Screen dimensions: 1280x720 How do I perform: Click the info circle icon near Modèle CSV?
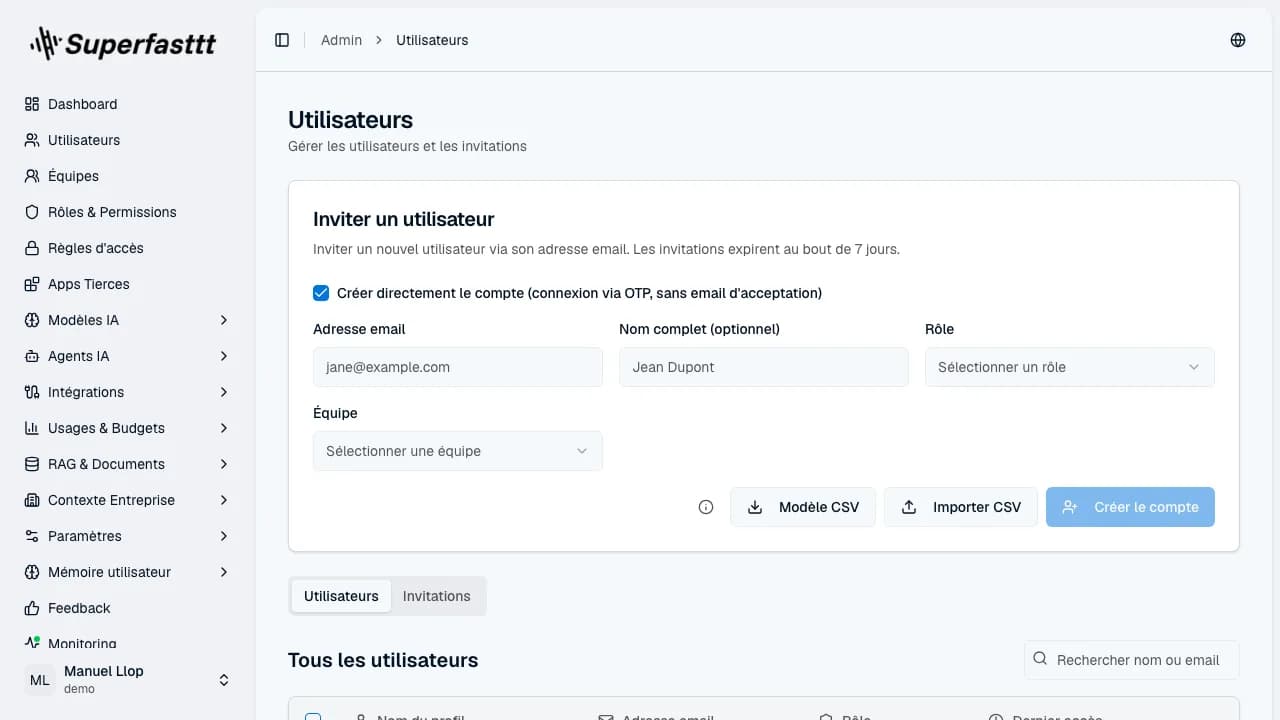pyautogui.click(x=706, y=507)
